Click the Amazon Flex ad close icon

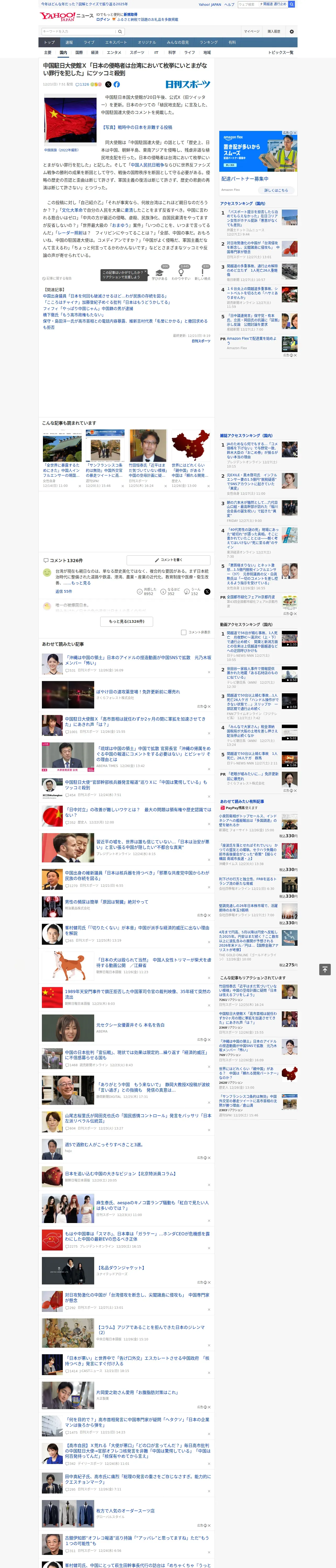295,133
